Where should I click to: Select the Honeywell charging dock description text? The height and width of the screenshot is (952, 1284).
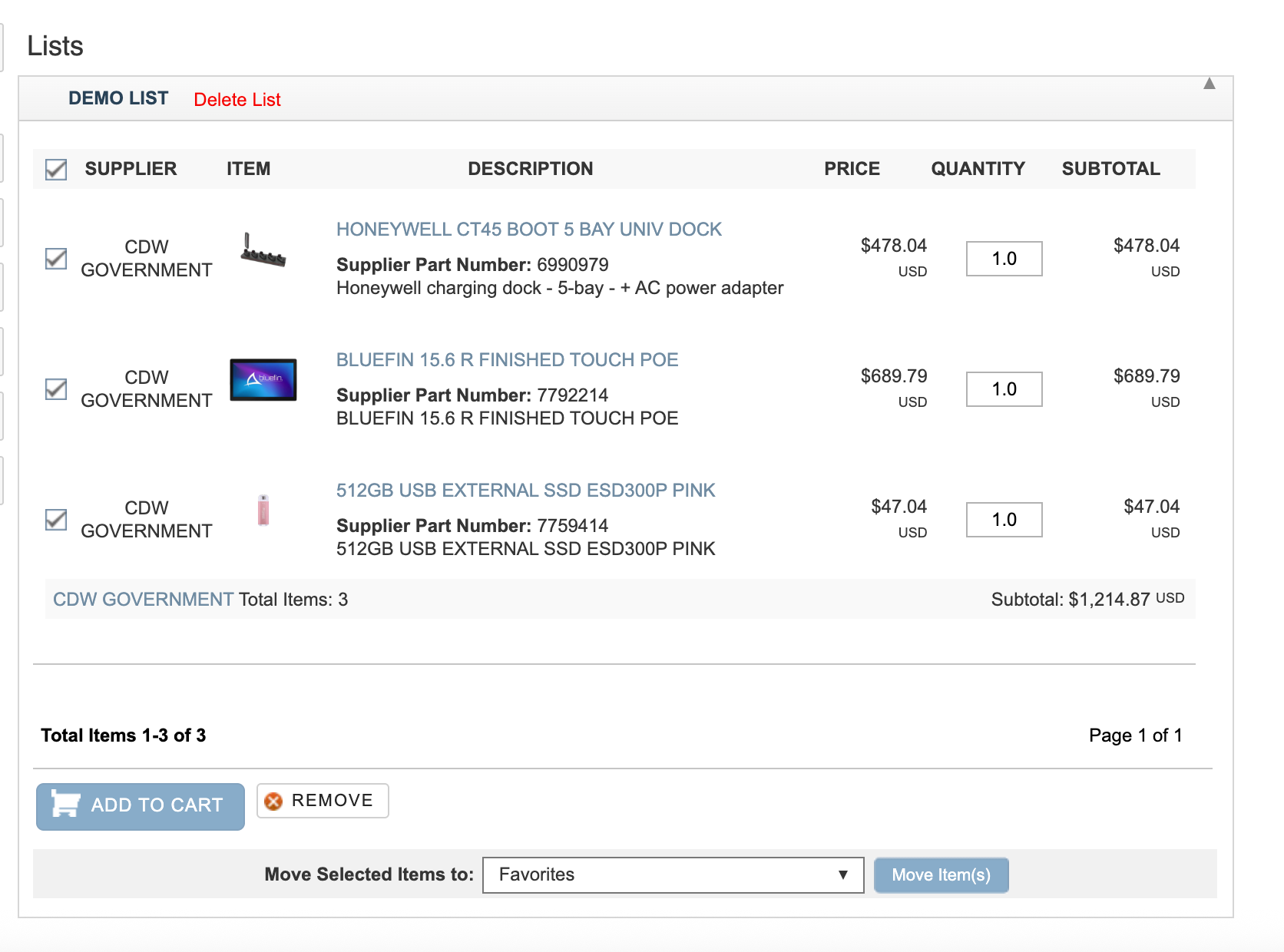(560, 288)
